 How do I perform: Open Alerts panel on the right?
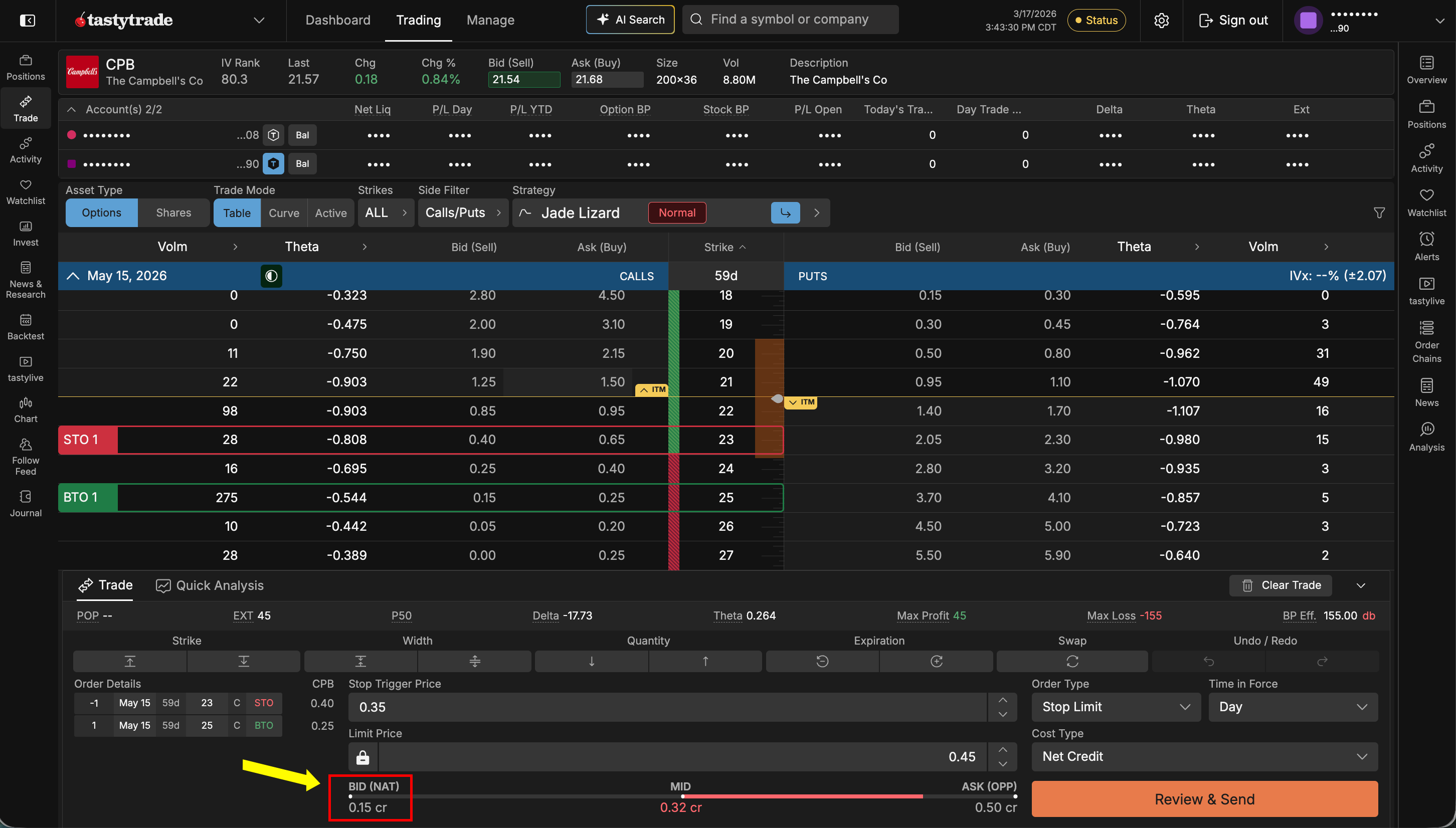click(x=1426, y=247)
